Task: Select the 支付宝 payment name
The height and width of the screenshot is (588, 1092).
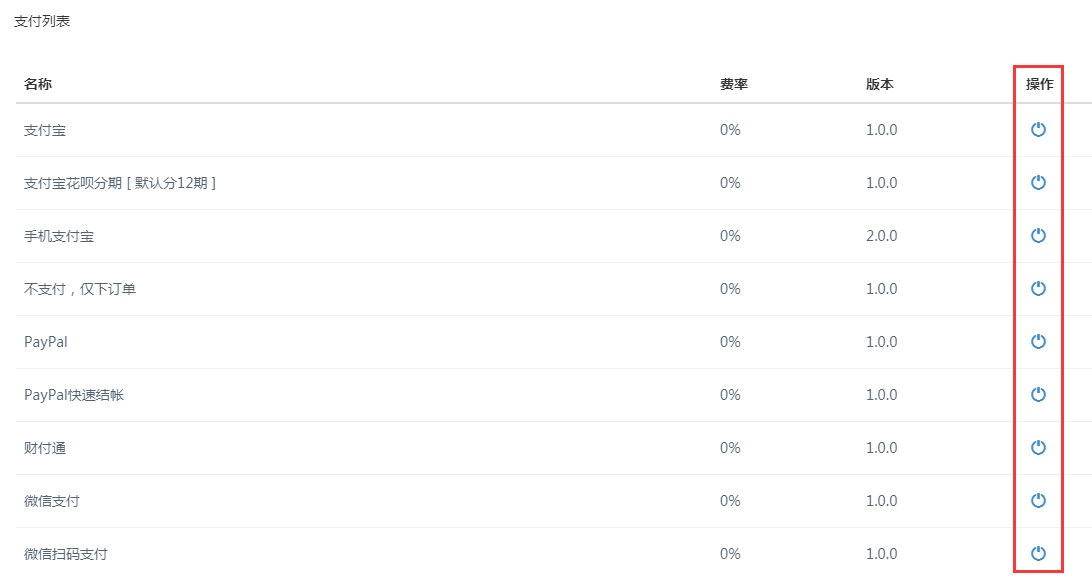Action: coord(45,130)
